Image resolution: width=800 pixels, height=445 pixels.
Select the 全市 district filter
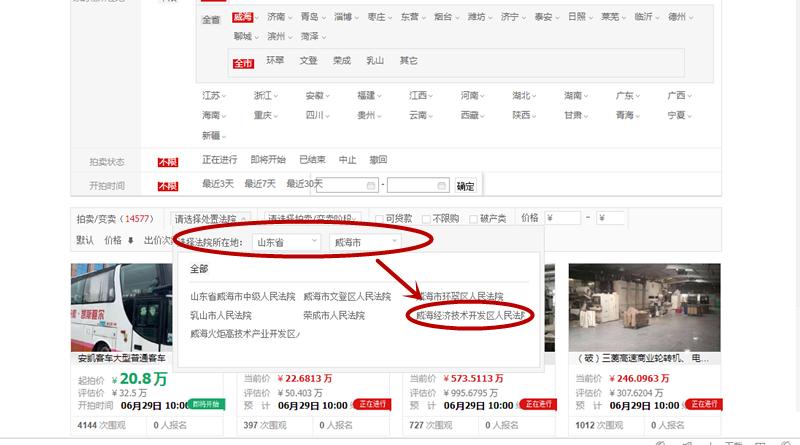[x=243, y=63]
